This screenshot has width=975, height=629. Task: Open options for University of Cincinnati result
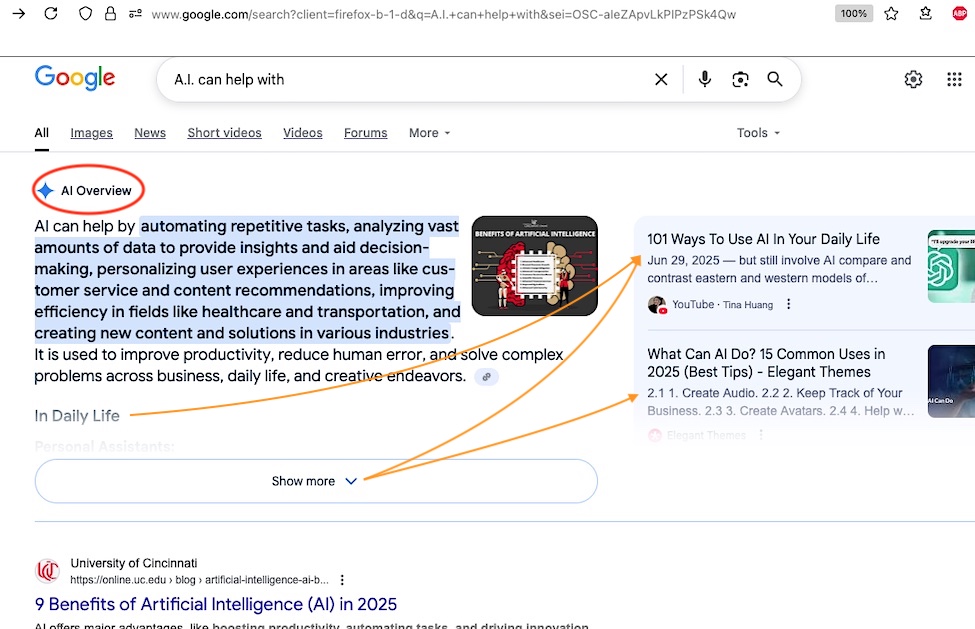pos(343,580)
